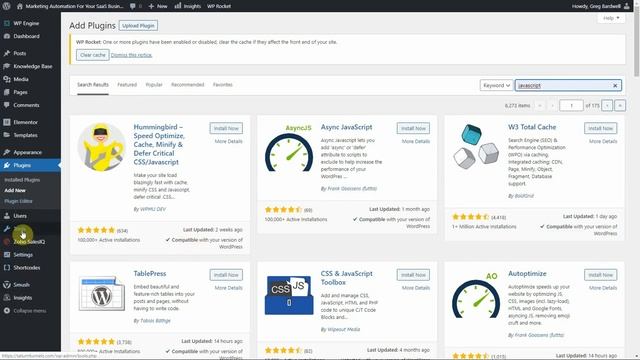This screenshot has width=640, height=360.
Task: Click the WP Engine sidebar icon
Action: click(7, 23)
